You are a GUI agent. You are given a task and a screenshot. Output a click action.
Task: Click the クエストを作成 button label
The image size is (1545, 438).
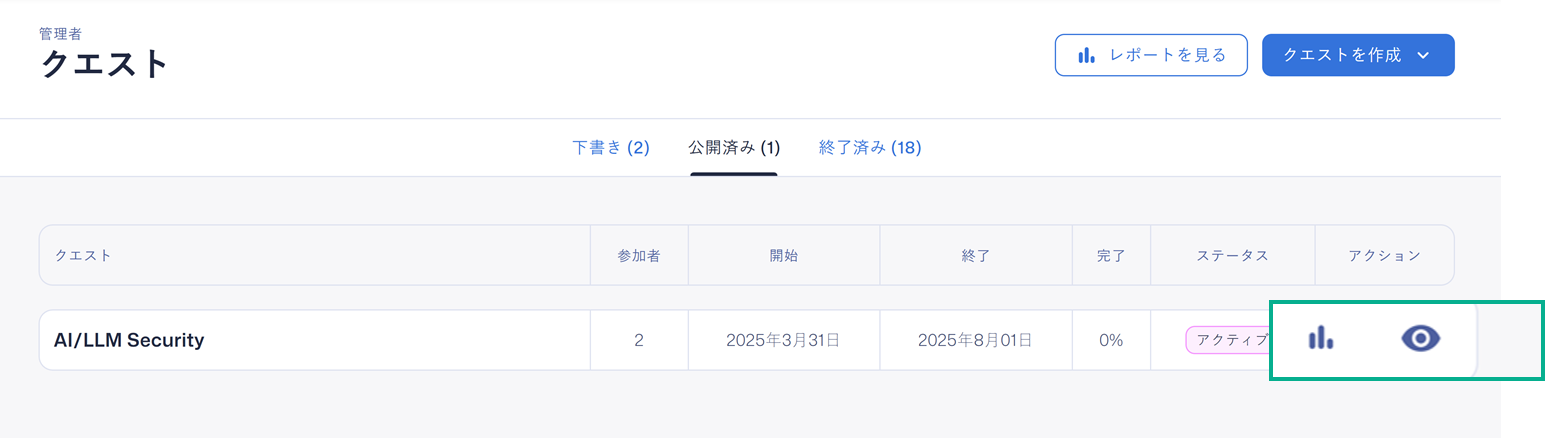[x=1342, y=55]
